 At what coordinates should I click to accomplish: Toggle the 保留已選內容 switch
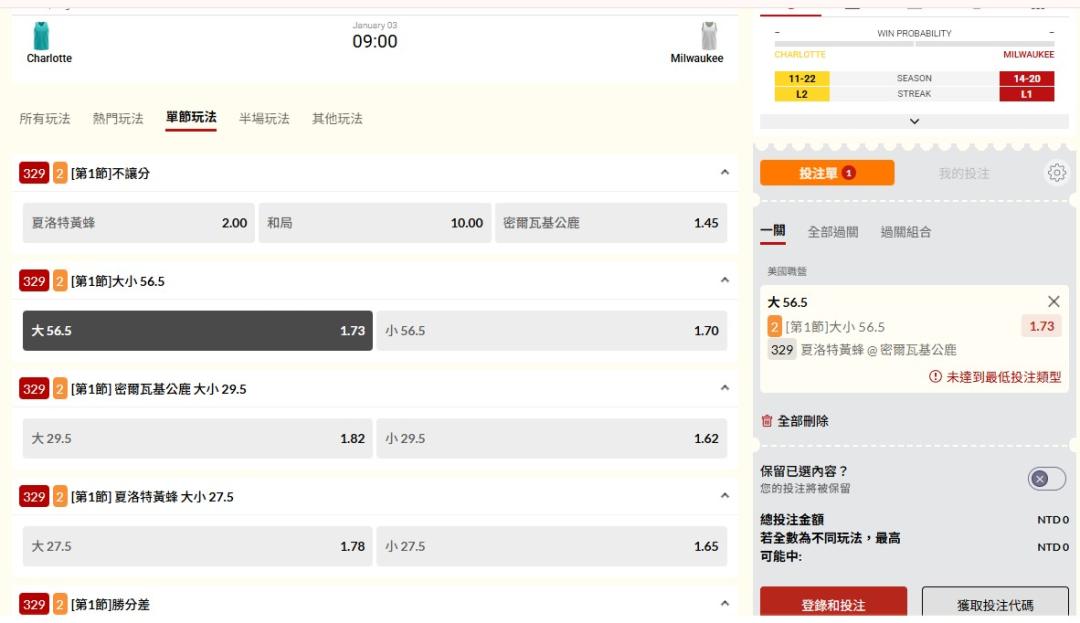[1046, 479]
